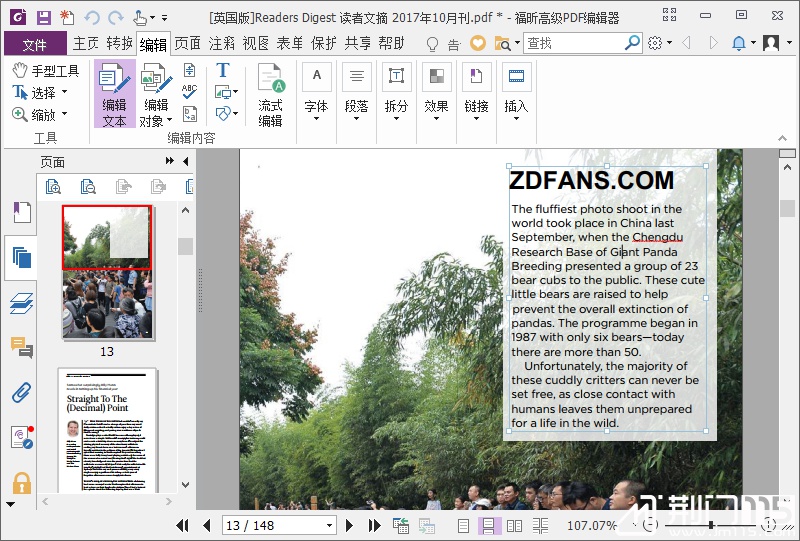Click the lightbulb tell-me icon
The width and height of the screenshot is (800, 541).
click(432, 44)
